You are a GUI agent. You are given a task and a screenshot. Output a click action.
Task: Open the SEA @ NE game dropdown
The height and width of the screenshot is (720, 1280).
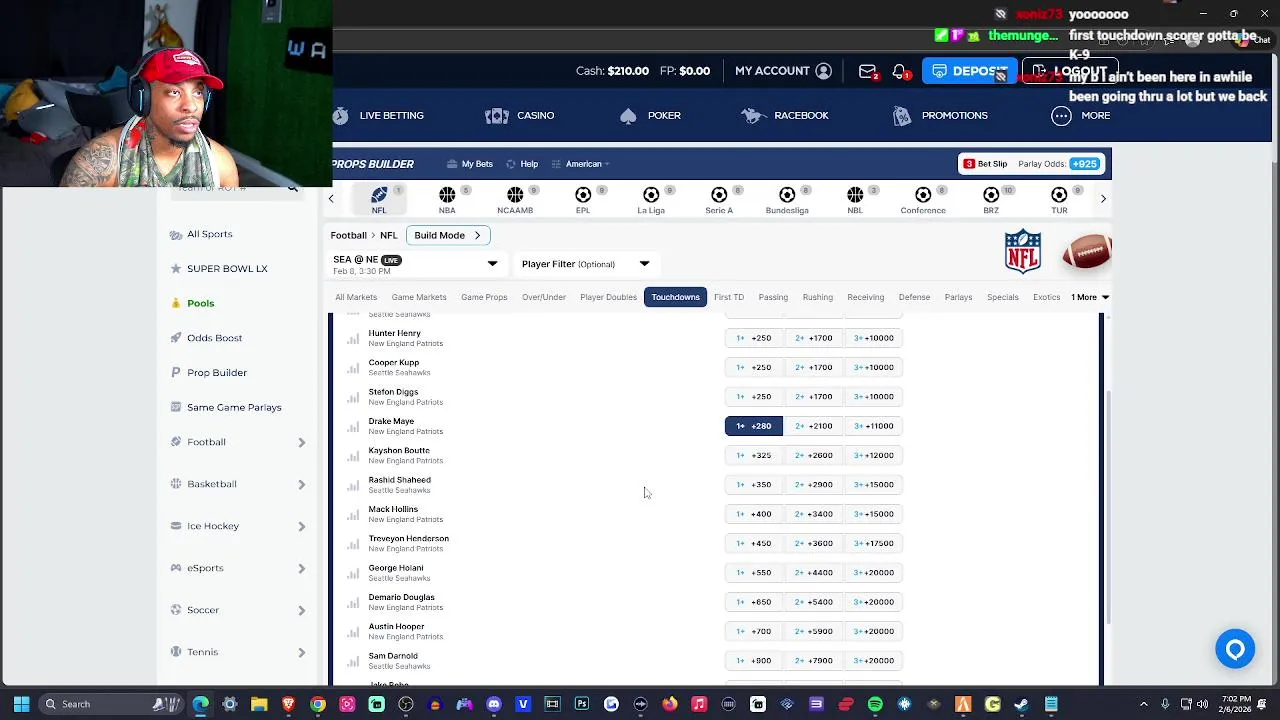point(415,264)
